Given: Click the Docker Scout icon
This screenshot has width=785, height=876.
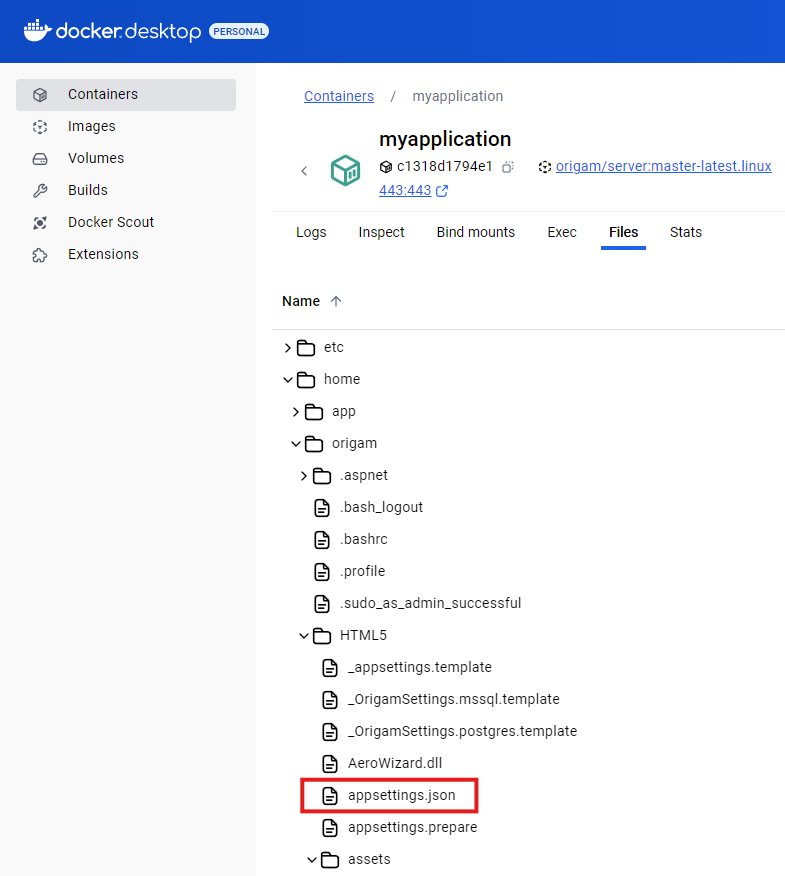Looking at the screenshot, I should [40, 223].
